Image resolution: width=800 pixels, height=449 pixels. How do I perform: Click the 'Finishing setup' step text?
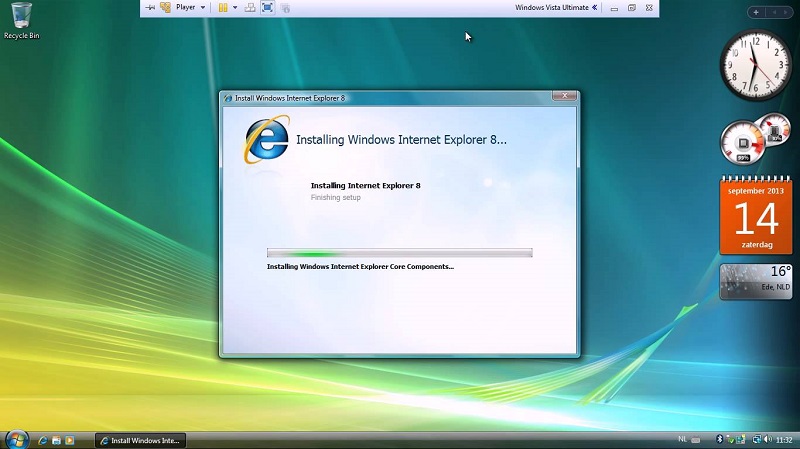pyautogui.click(x=336, y=197)
